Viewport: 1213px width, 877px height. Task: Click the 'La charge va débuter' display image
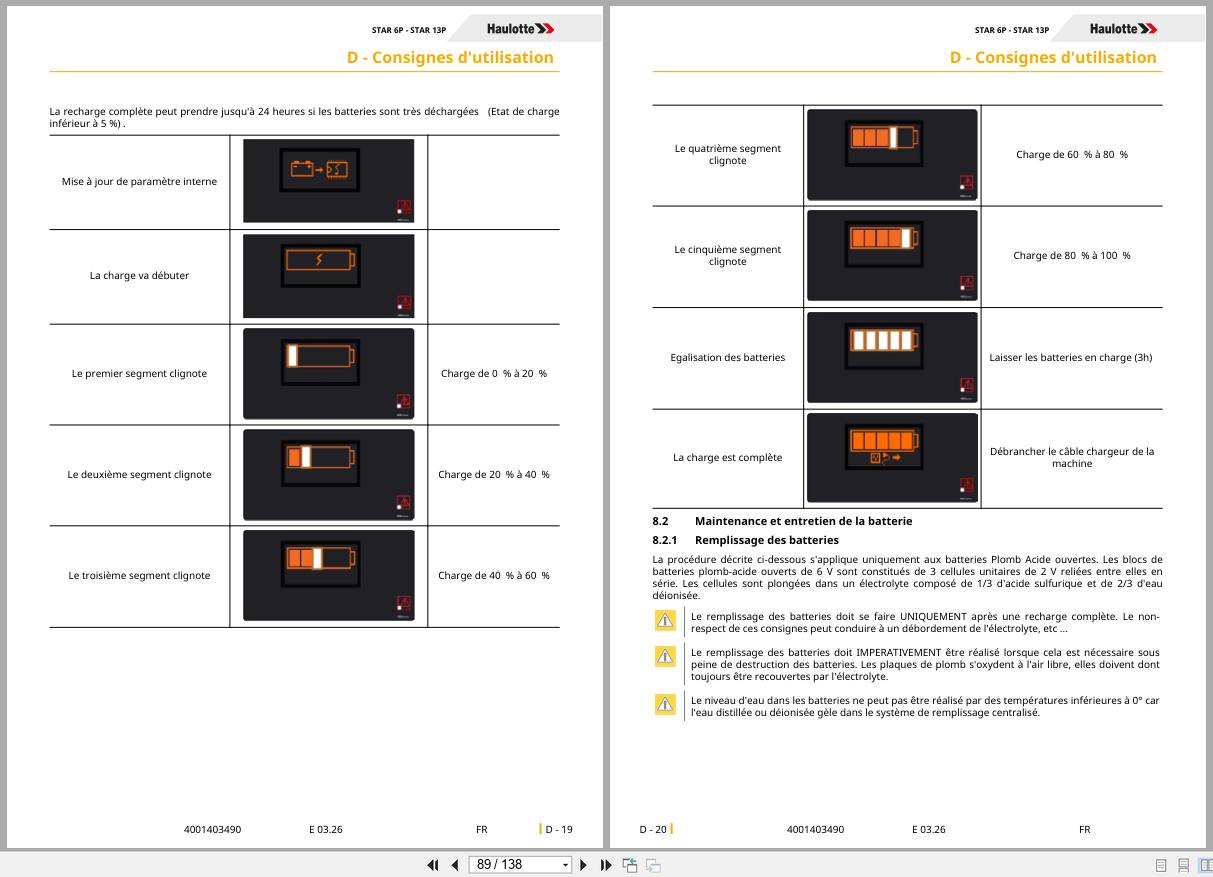[x=328, y=276]
